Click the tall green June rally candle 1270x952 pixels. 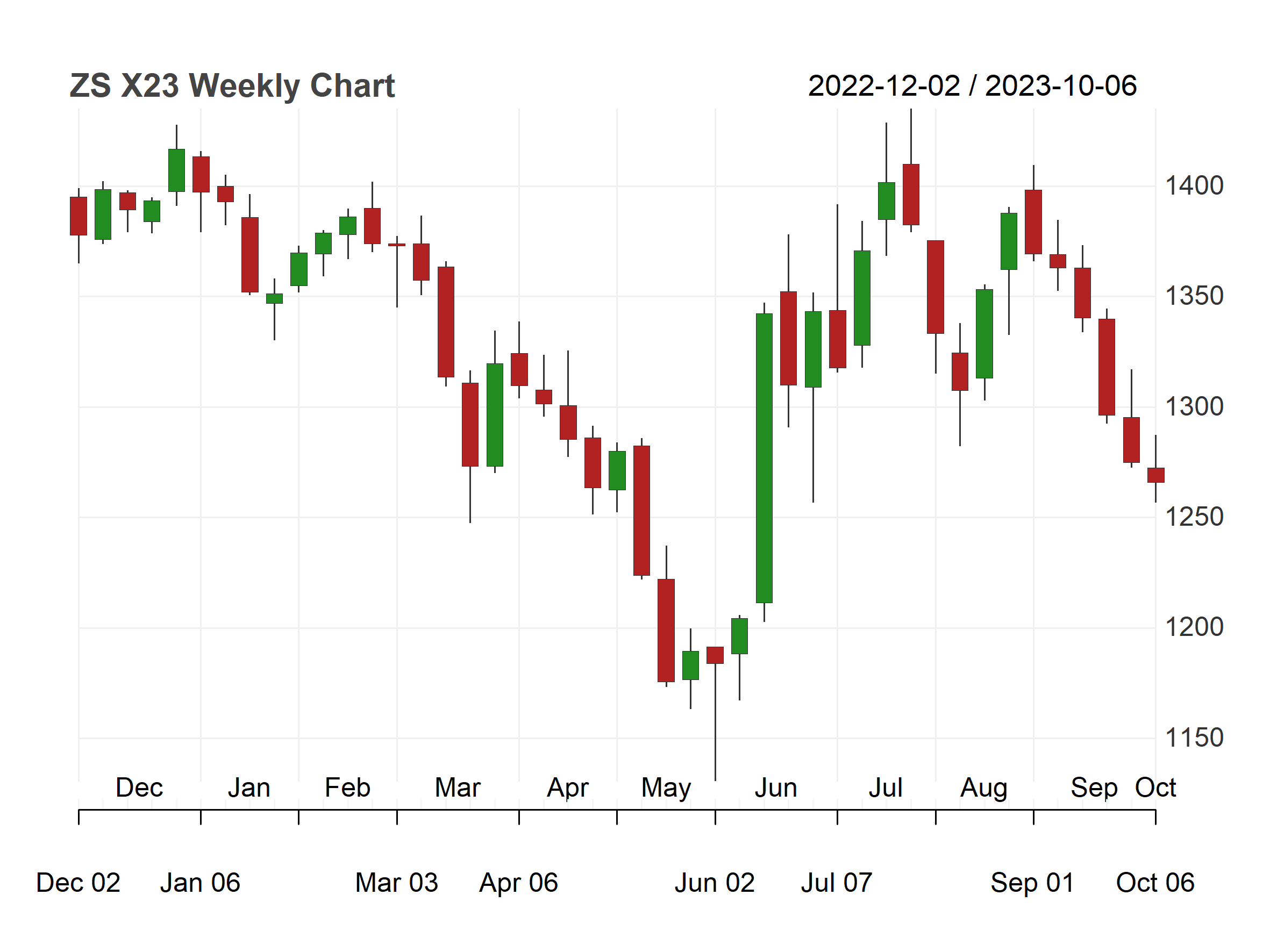click(x=764, y=458)
